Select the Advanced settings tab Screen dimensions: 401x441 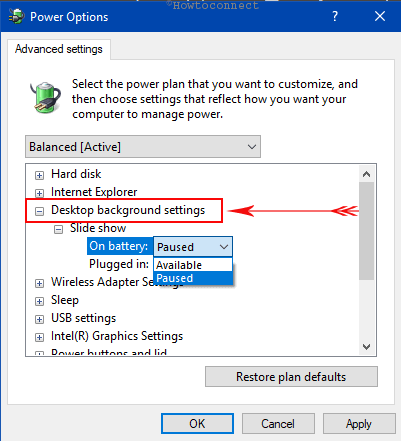pyautogui.click(x=59, y=49)
